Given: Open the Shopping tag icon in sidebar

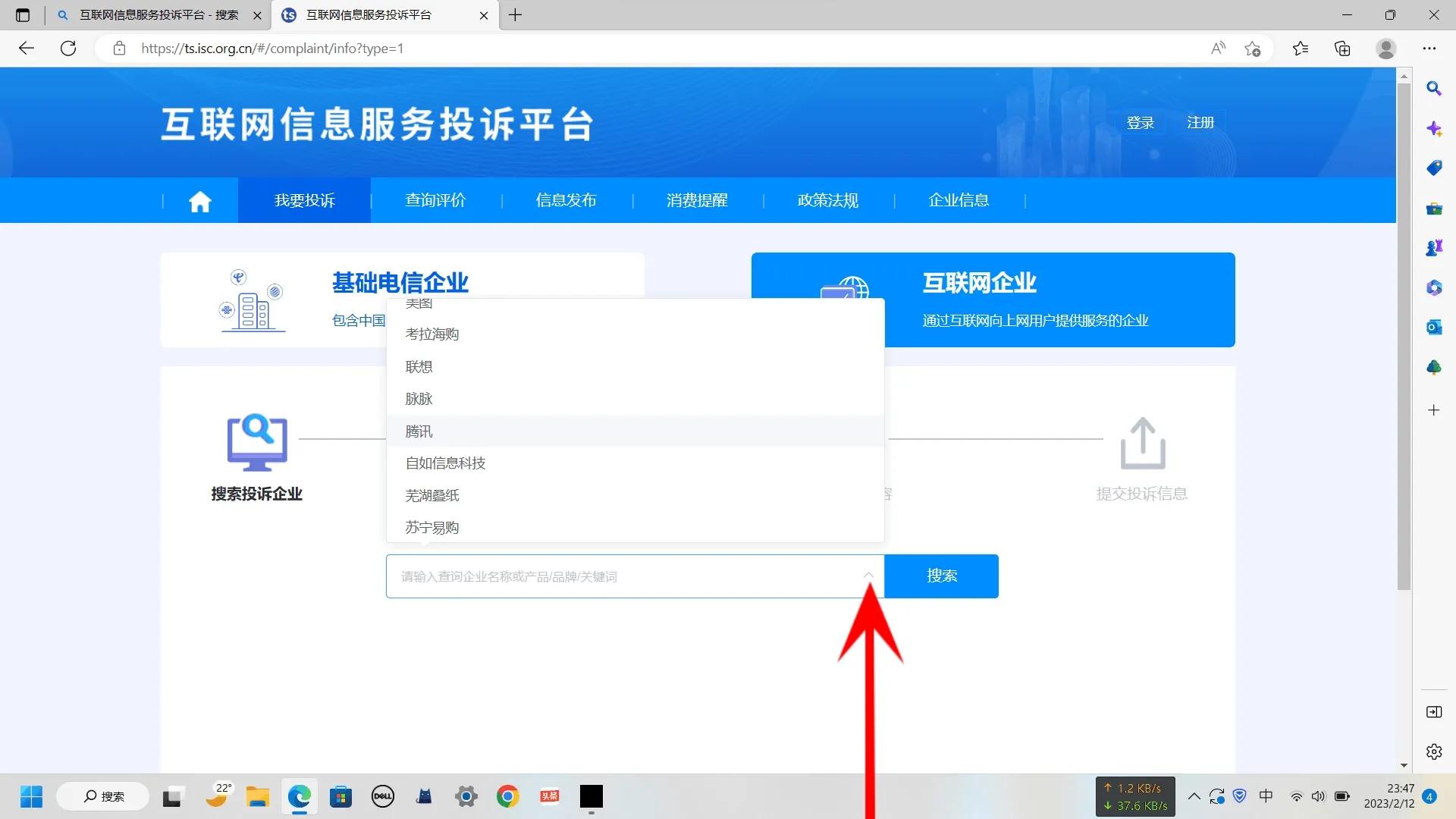Looking at the screenshot, I should click(1433, 168).
